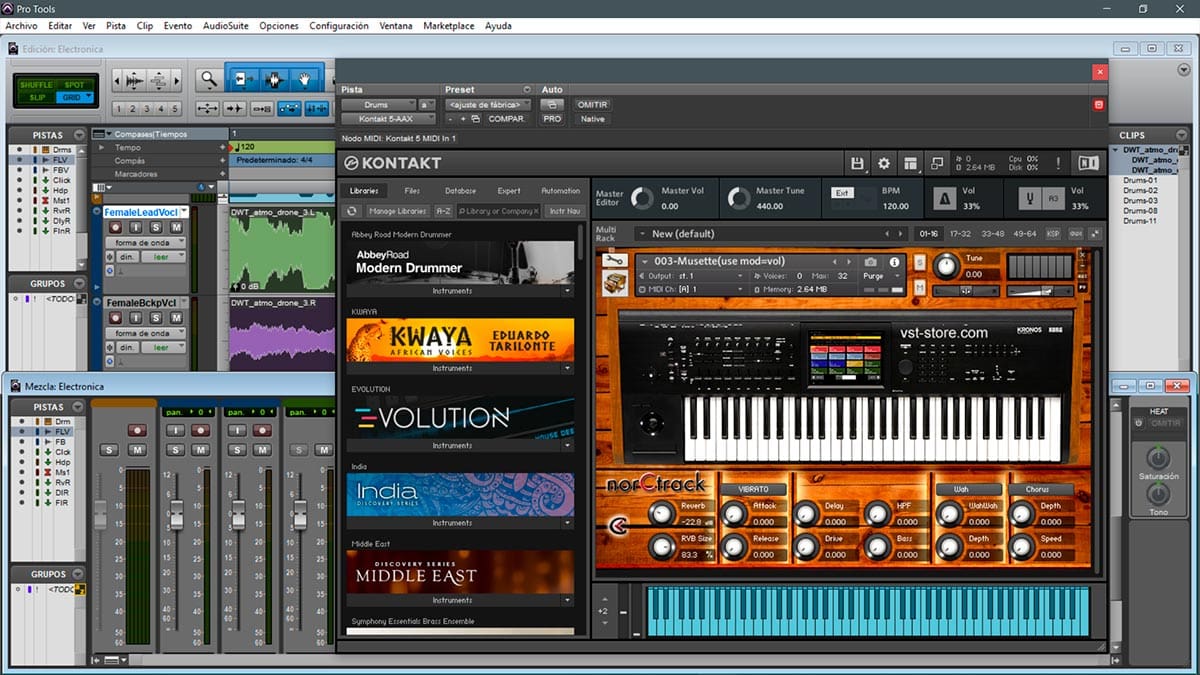The image size is (1200, 675).
Task: Toggle Kontakt browser panel layout icon
Action: pyautogui.click(x=910, y=163)
